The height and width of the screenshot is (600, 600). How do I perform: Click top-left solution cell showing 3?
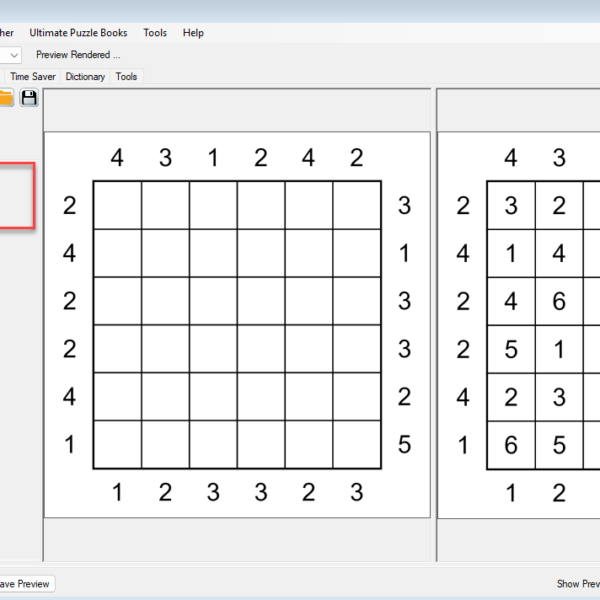511,206
